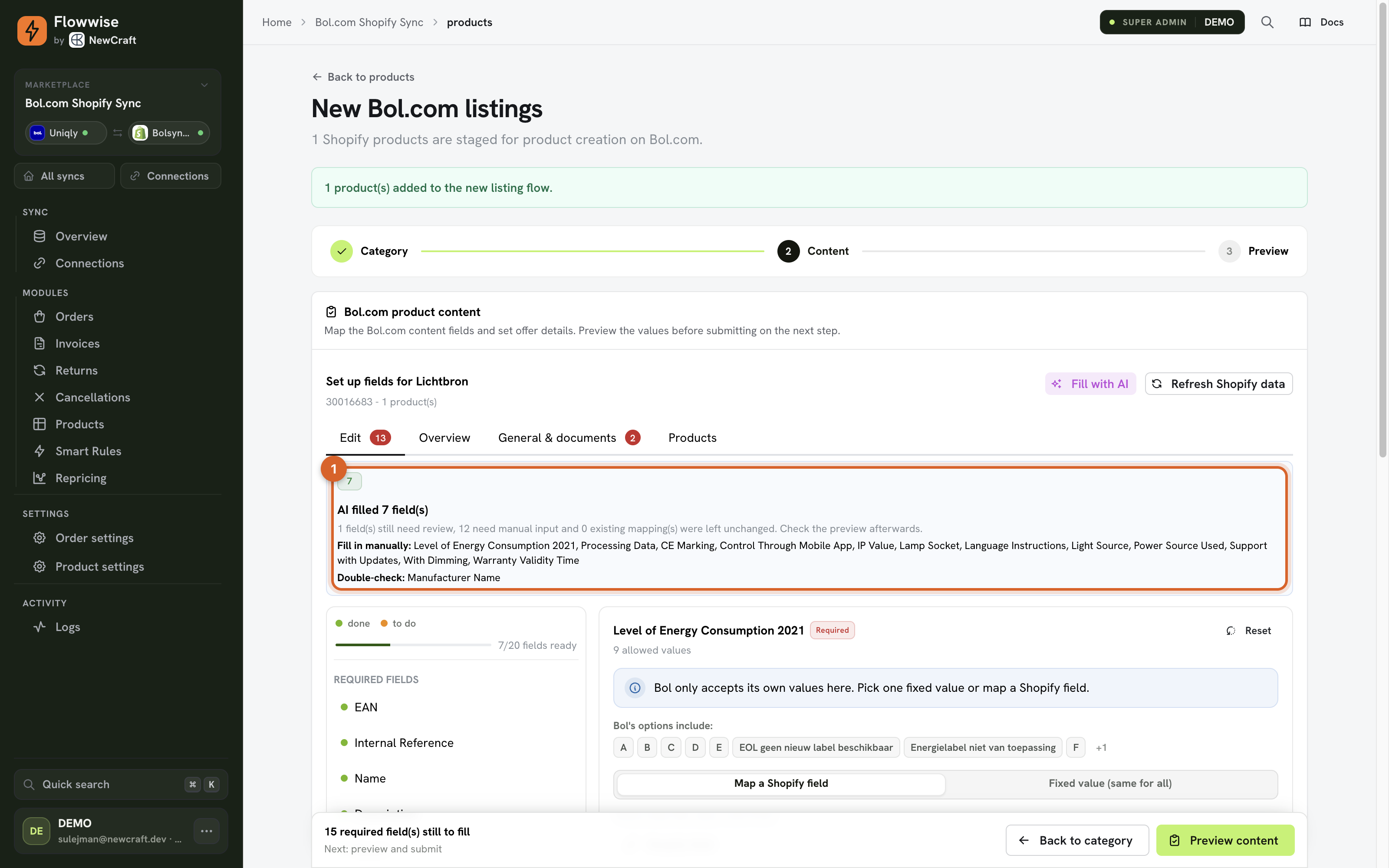
Task: Click the Bol.com Uniqly connection icon
Action: click(37, 133)
